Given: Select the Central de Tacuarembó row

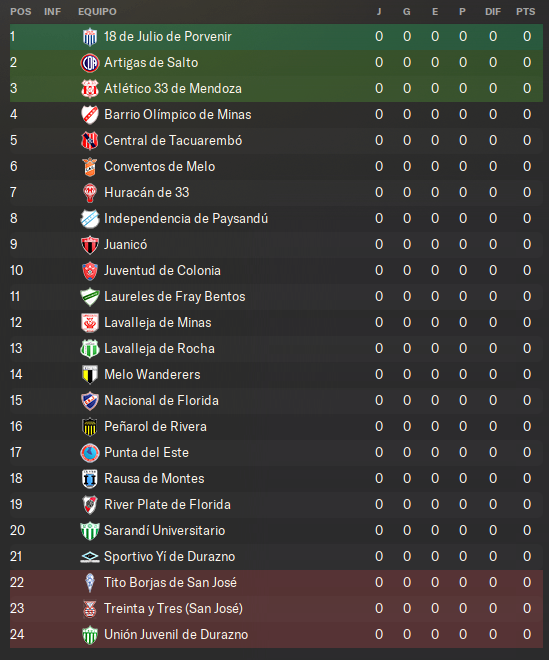Looking at the screenshot, I should click(276, 141).
